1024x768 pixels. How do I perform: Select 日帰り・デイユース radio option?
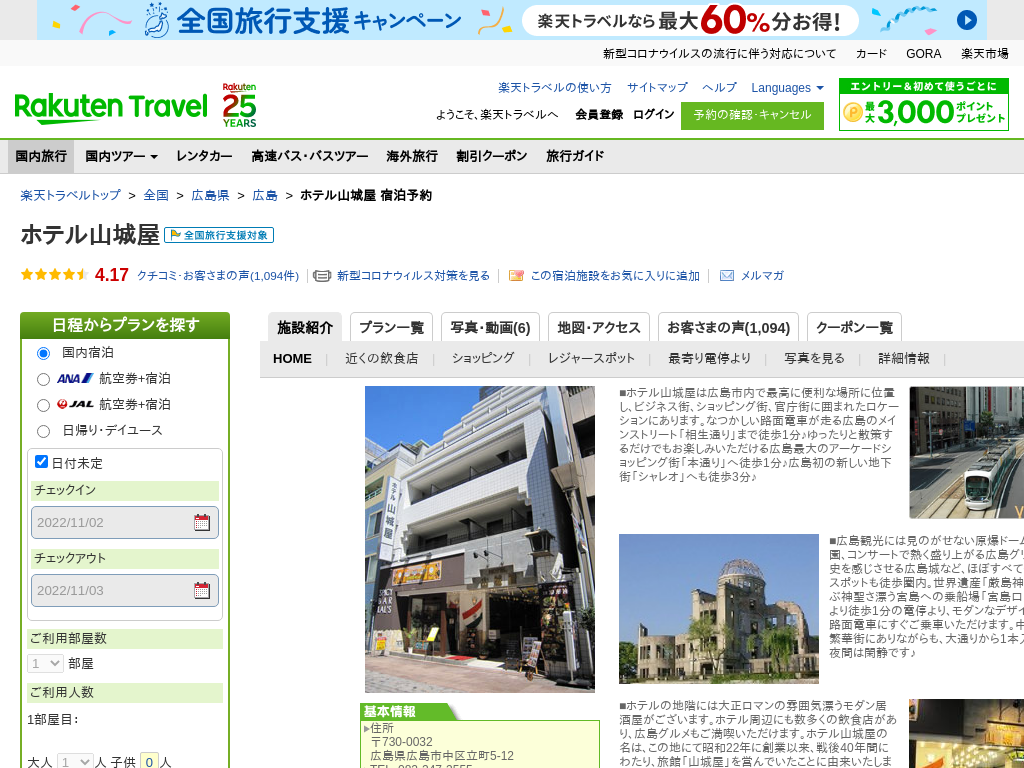(x=43, y=431)
